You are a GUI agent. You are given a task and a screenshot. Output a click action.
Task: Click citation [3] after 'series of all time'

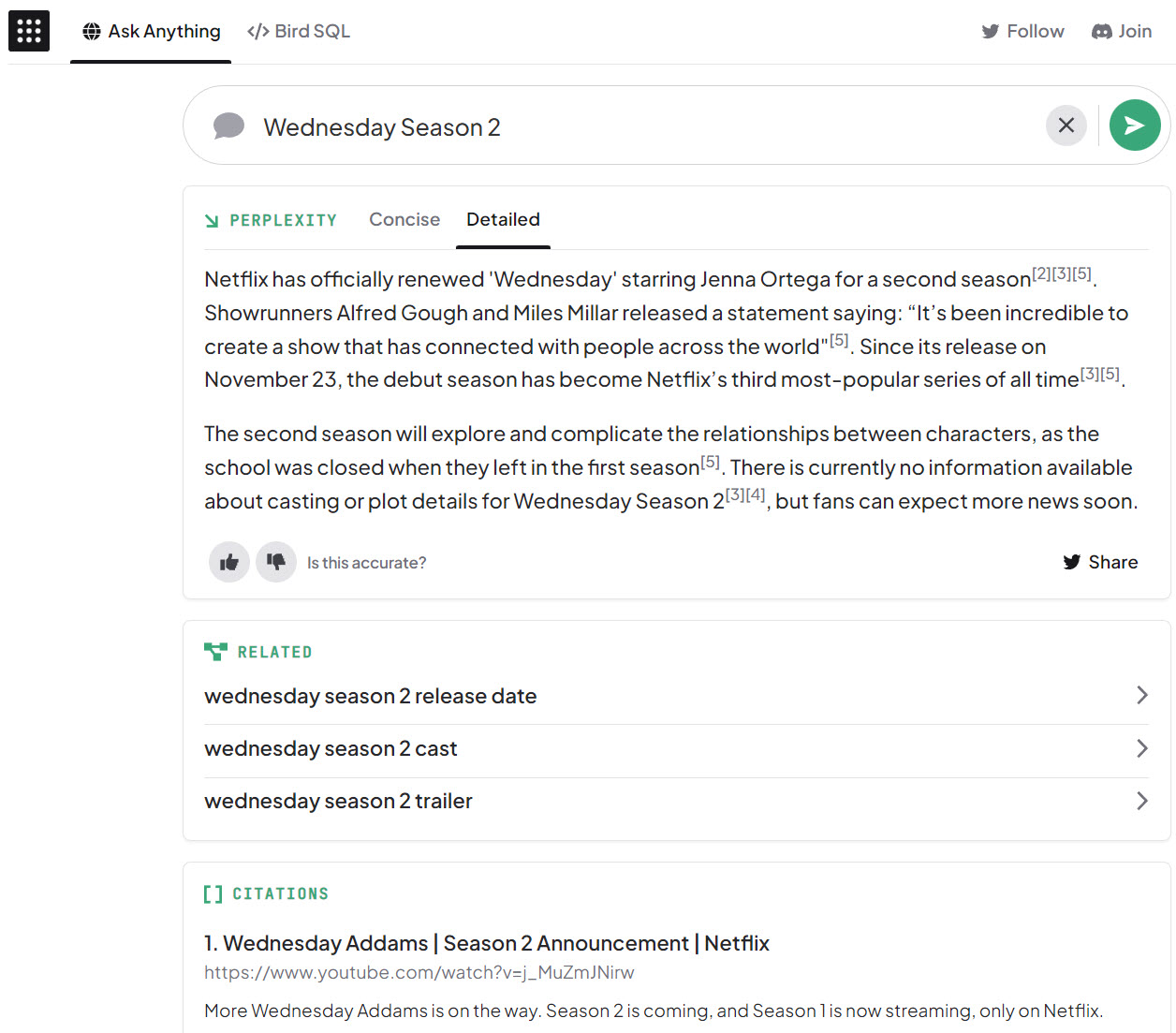coord(1090,374)
